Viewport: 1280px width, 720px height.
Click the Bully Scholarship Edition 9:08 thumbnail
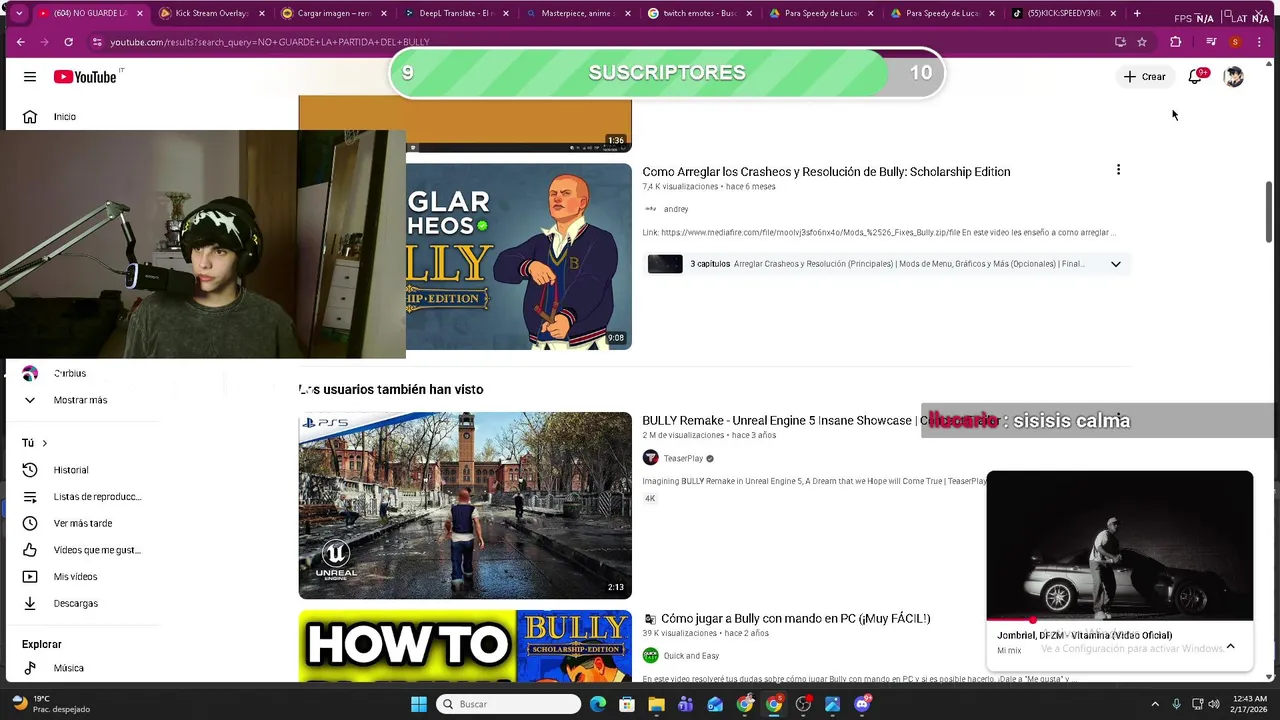(x=518, y=257)
